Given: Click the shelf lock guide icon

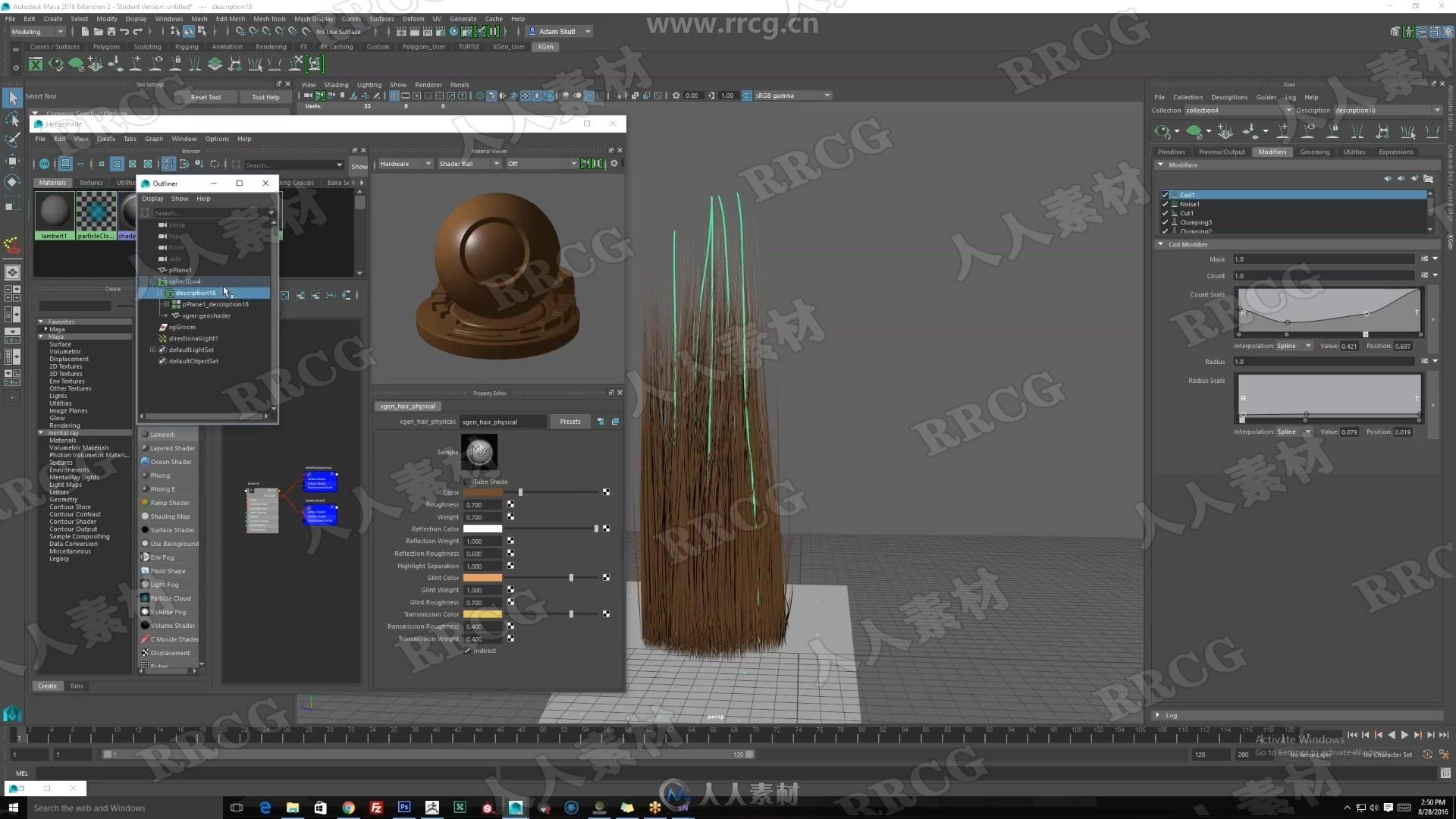Looking at the screenshot, I should 175,64.
